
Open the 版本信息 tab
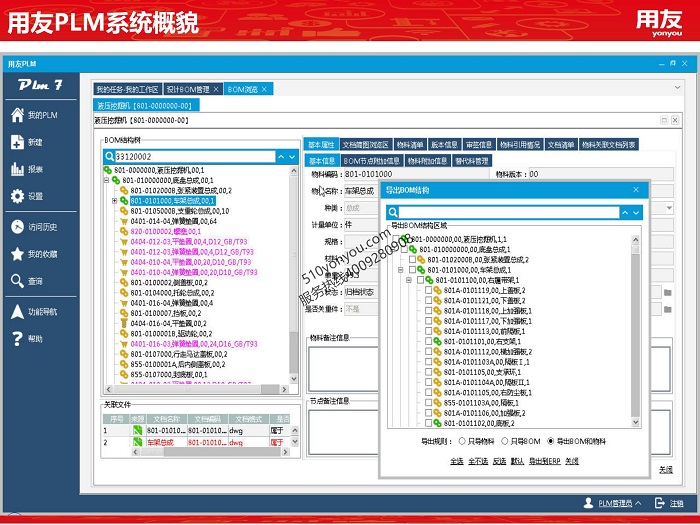click(444, 145)
